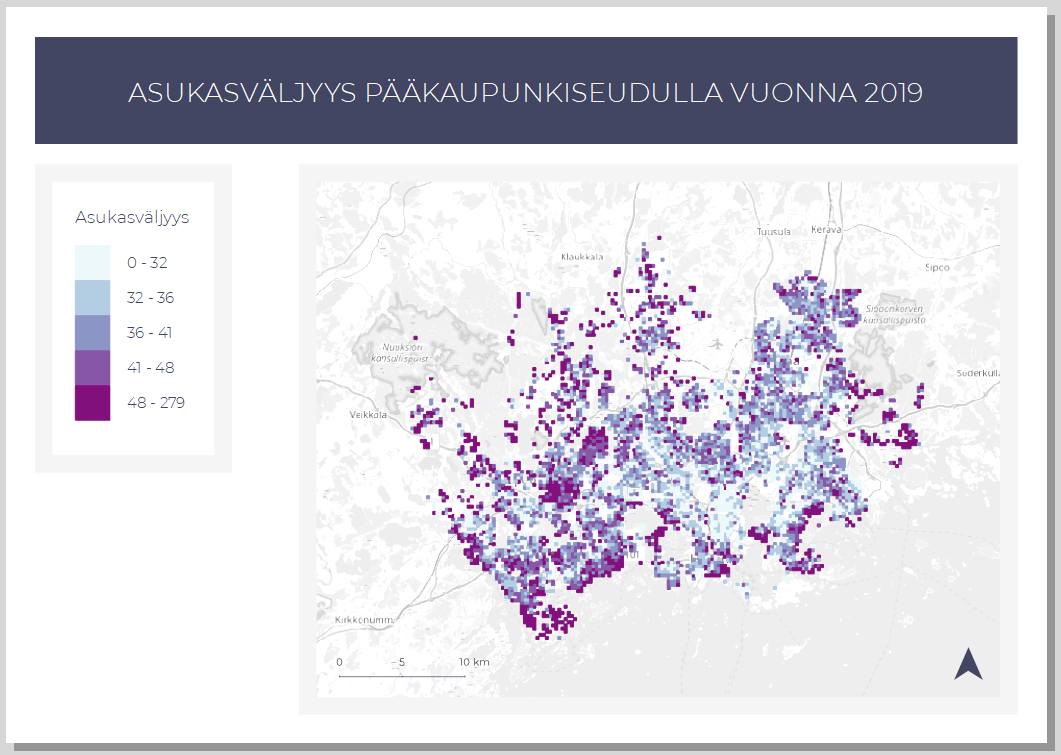1061x755 pixels.
Task: Click the north arrow icon
Action: pos(968,664)
